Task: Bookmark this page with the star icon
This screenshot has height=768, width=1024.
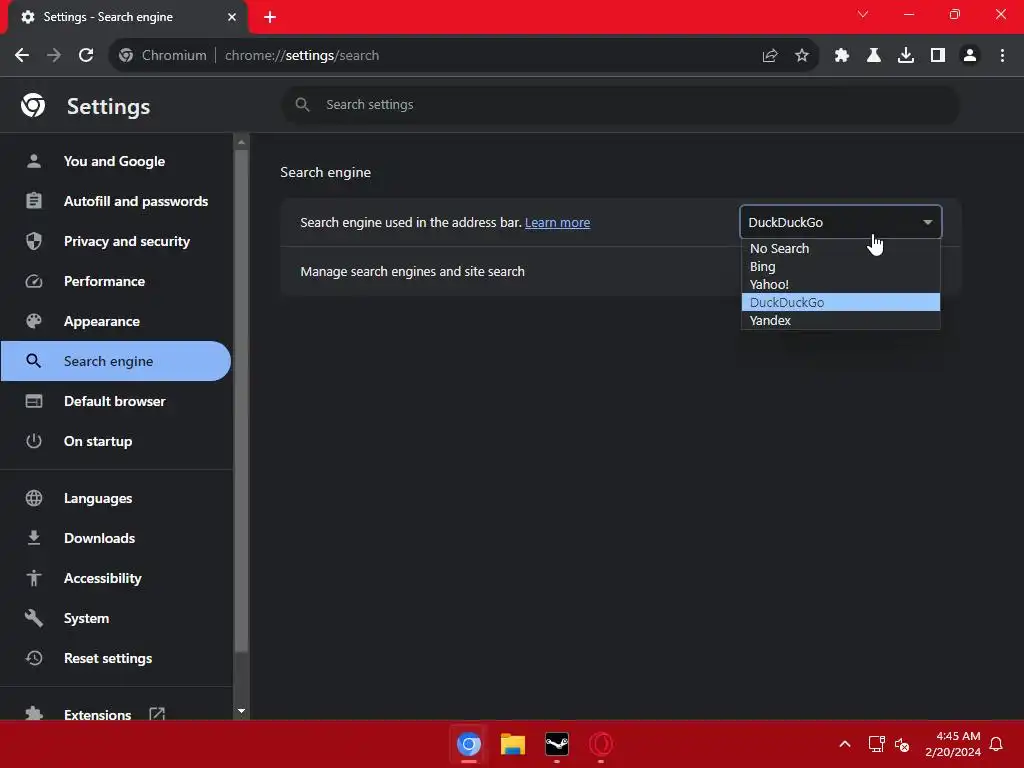Action: [x=802, y=56]
